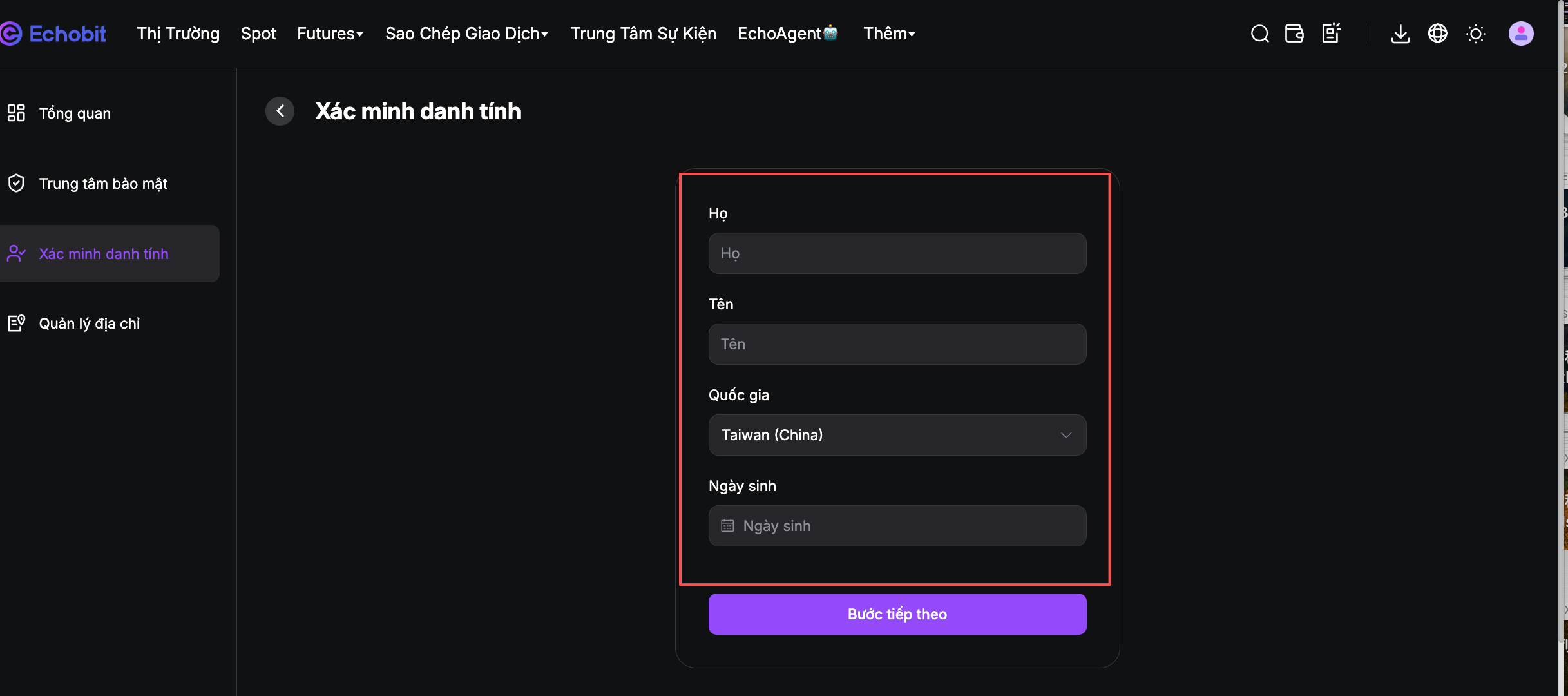Open Thị Trường menu item
The height and width of the screenshot is (696, 1568).
[178, 34]
